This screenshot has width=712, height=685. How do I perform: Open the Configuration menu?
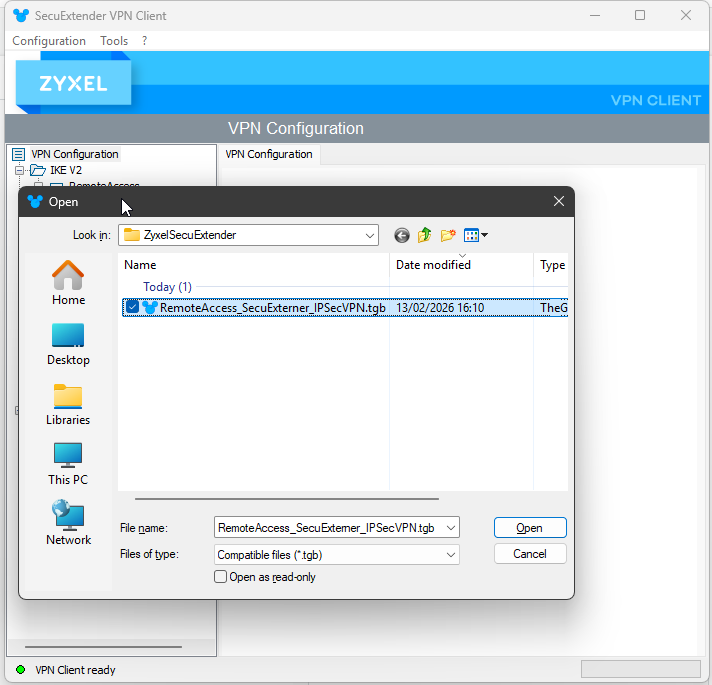pyautogui.click(x=49, y=41)
